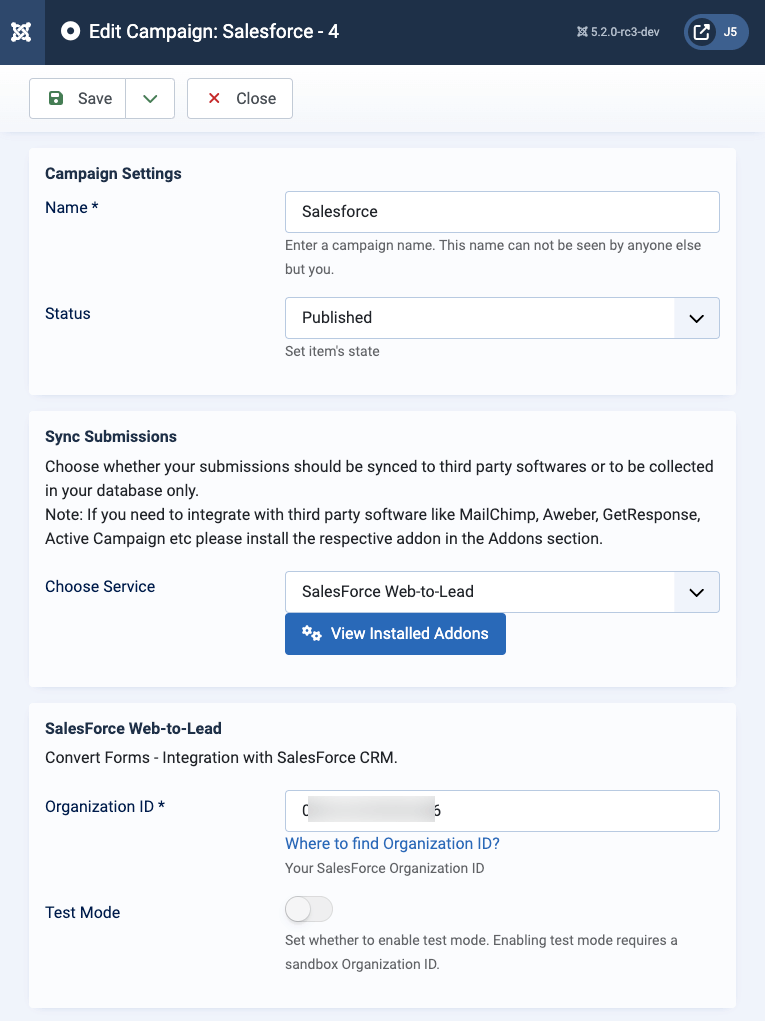Click 'Your SalesForce Organization ID' hint text
765x1021 pixels.
tap(385, 868)
